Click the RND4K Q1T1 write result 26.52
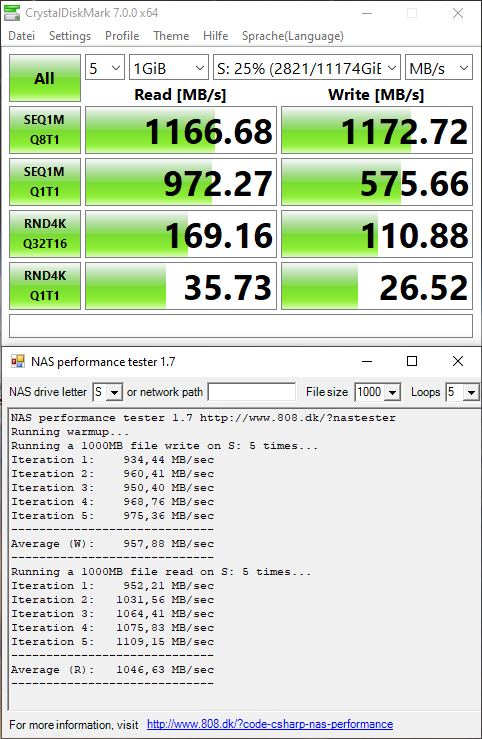Screen dimensions: 482x739 [x=377, y=286]
